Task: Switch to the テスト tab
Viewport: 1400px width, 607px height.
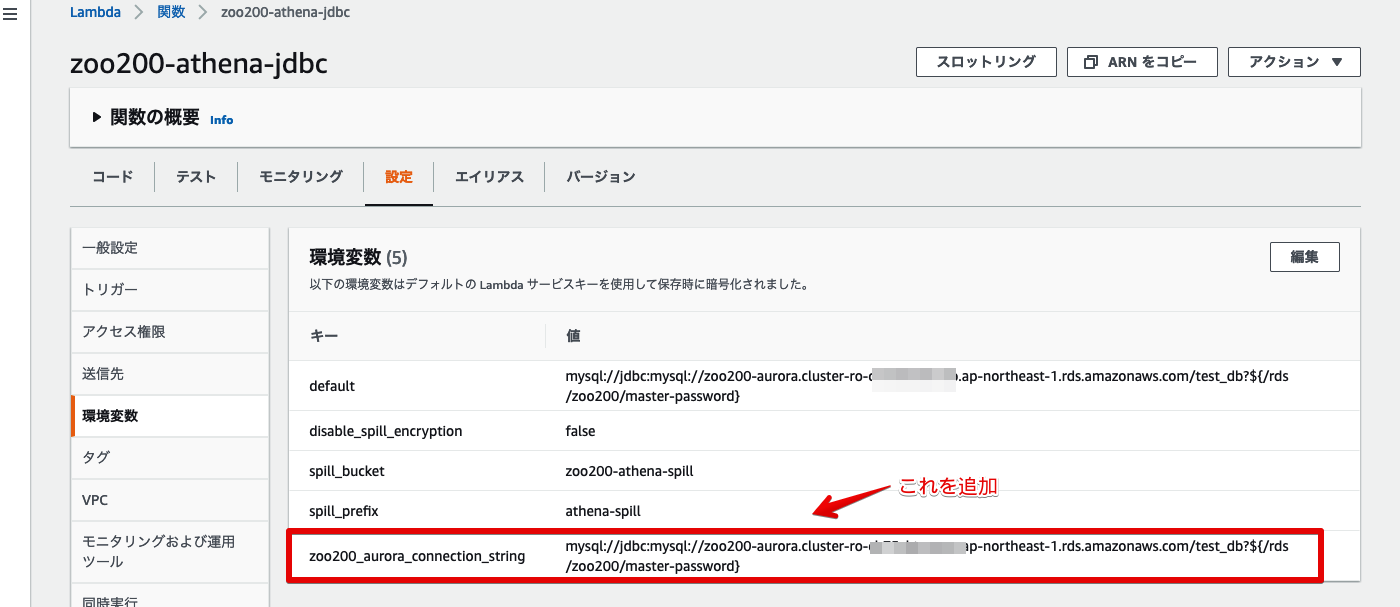Action: pyautogui.click(x=196, y=176)
